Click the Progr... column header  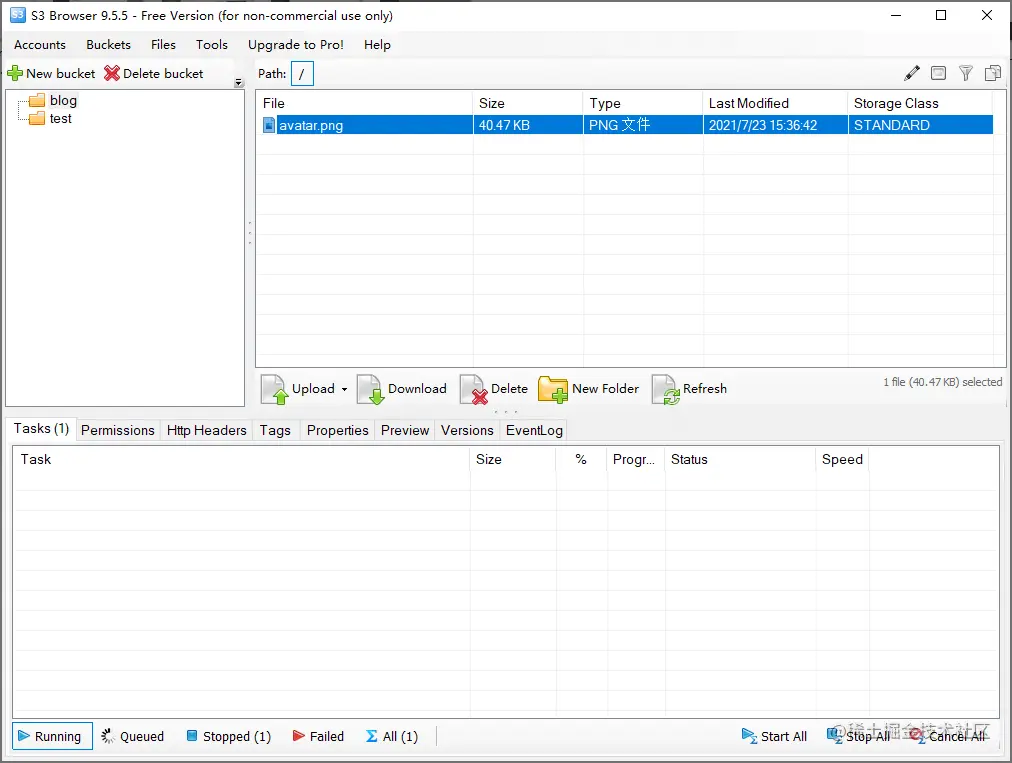tap(636, 460)
